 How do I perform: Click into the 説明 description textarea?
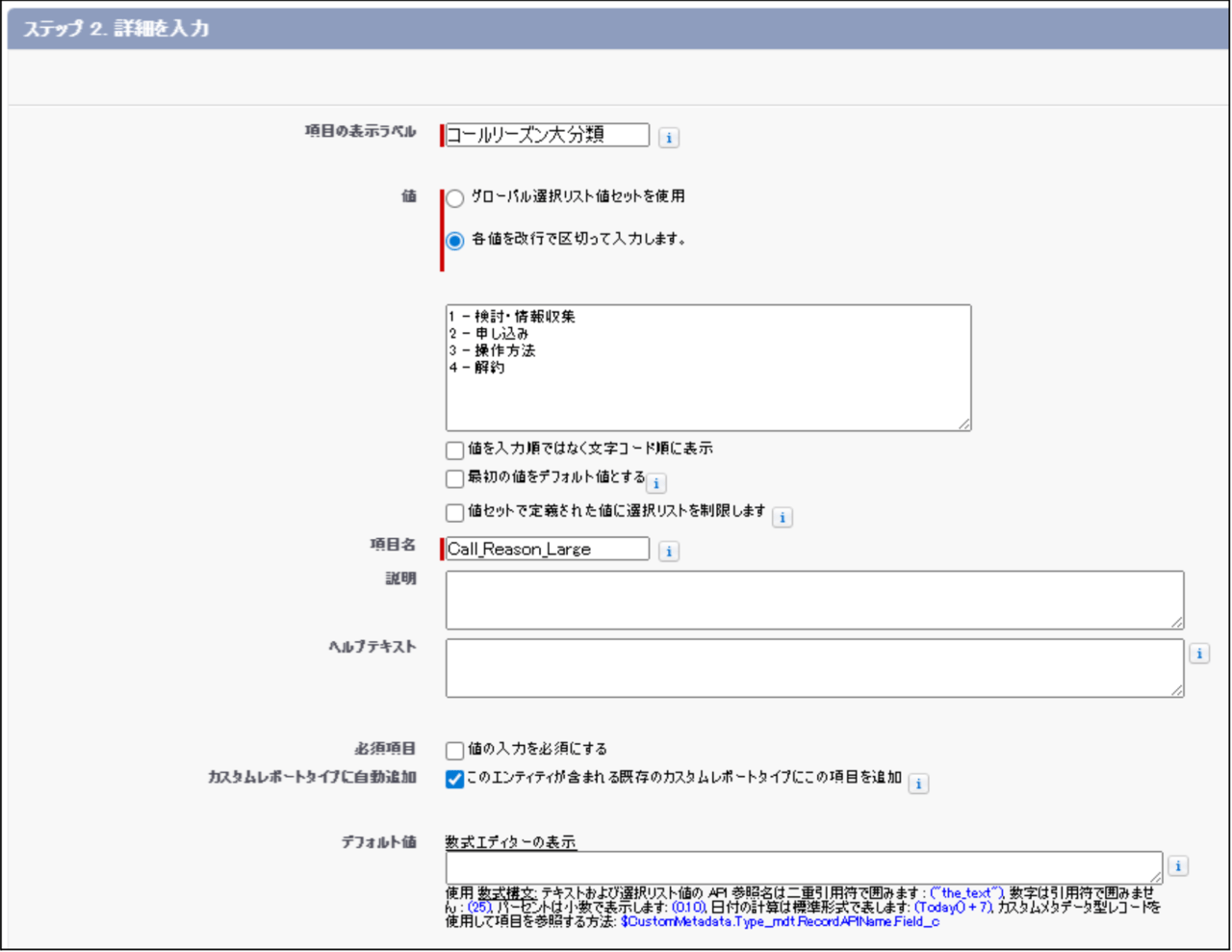coord(813,600)
